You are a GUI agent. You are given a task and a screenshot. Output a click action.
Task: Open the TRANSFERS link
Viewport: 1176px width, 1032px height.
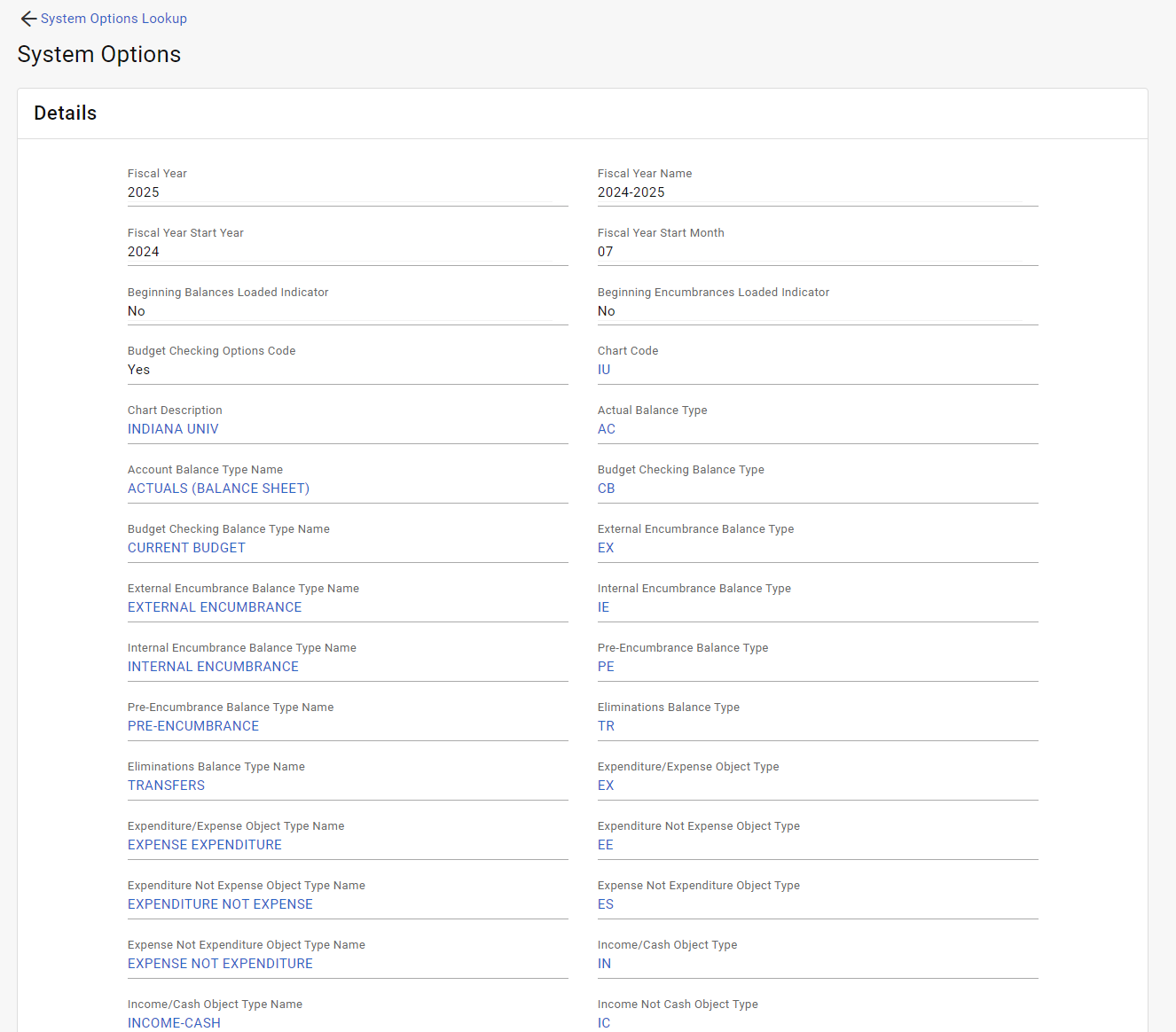click(x=166, y=786)
